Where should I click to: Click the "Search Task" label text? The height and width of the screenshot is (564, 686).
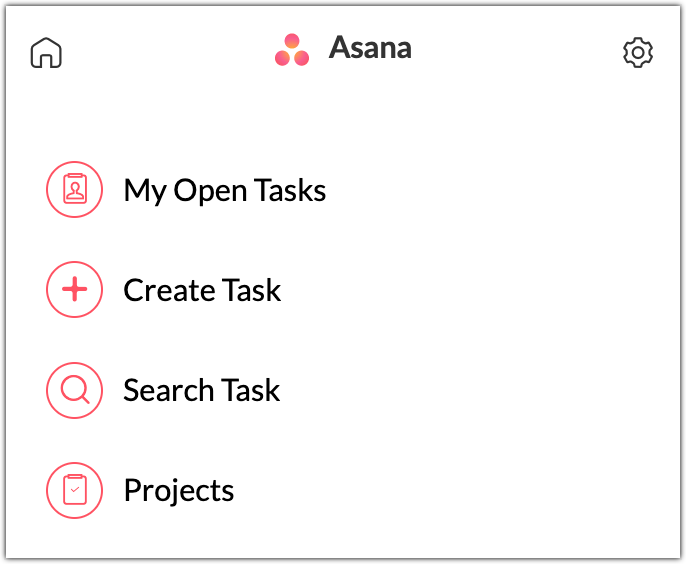201,390
